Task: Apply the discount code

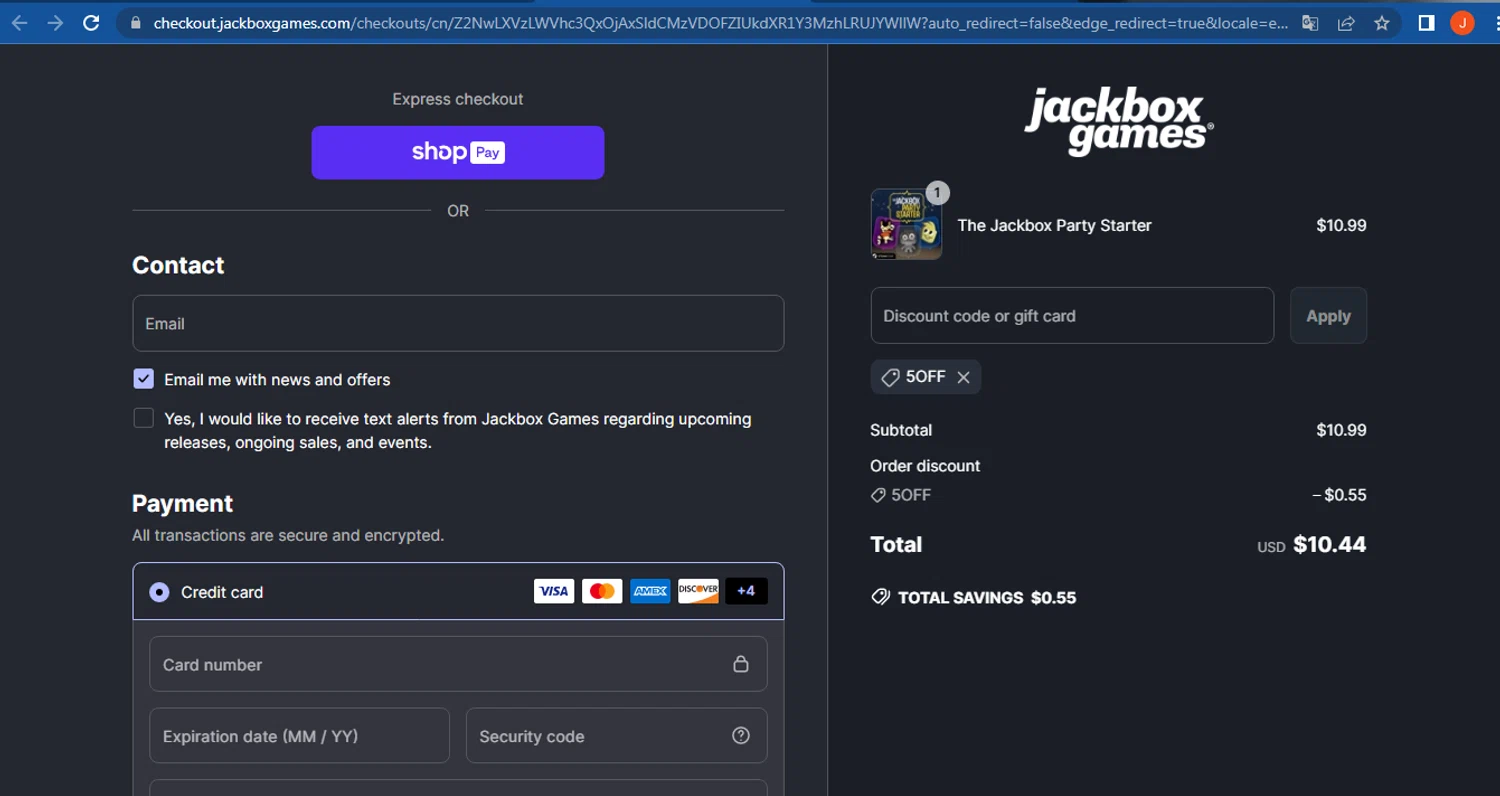Action: pos(1328,316)
